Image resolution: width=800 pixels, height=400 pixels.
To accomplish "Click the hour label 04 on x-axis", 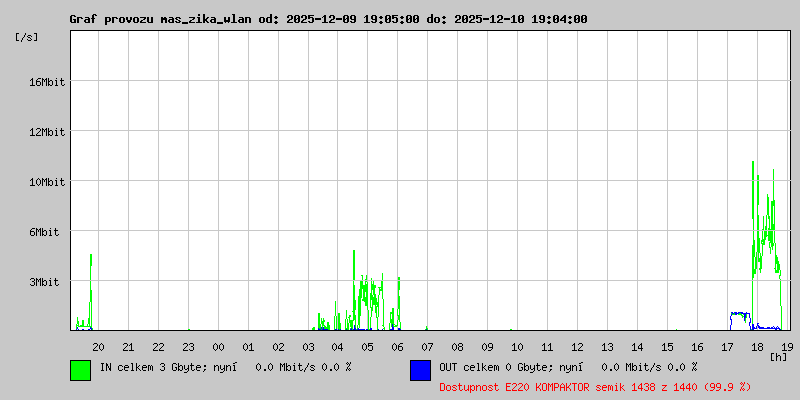I will point(338,347).
